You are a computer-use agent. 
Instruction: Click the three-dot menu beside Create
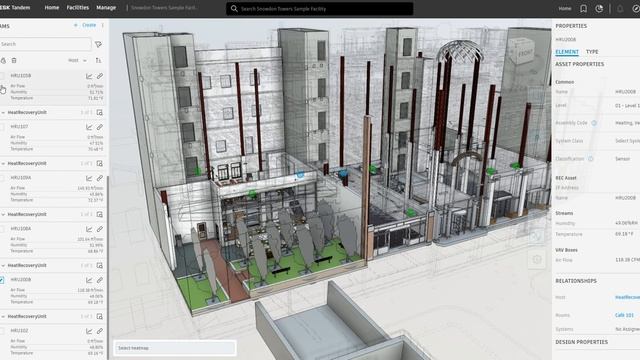pos(102,25)
